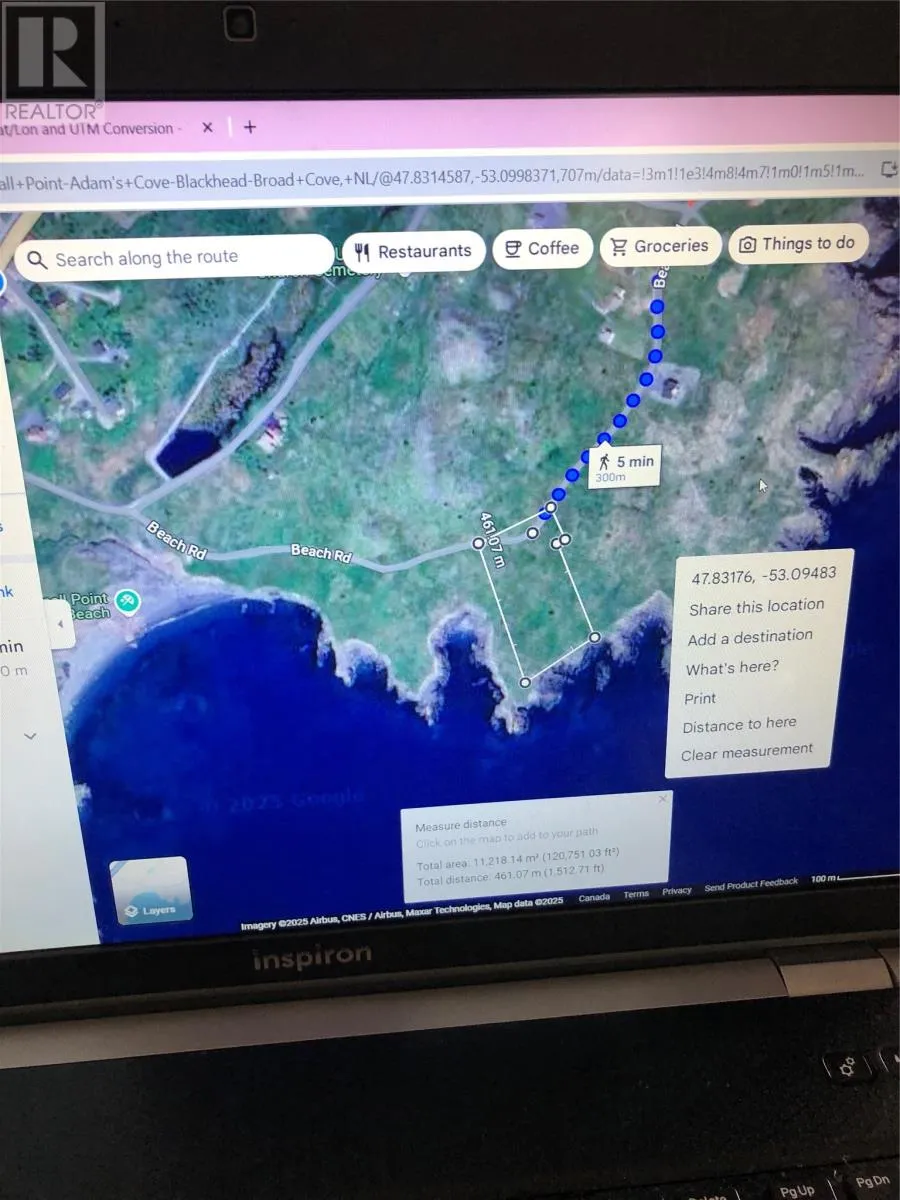The width and height of the screenshot is (900, 1200).
Task: Choose "Distance to here" menu item
Action: tap(739, 725)
